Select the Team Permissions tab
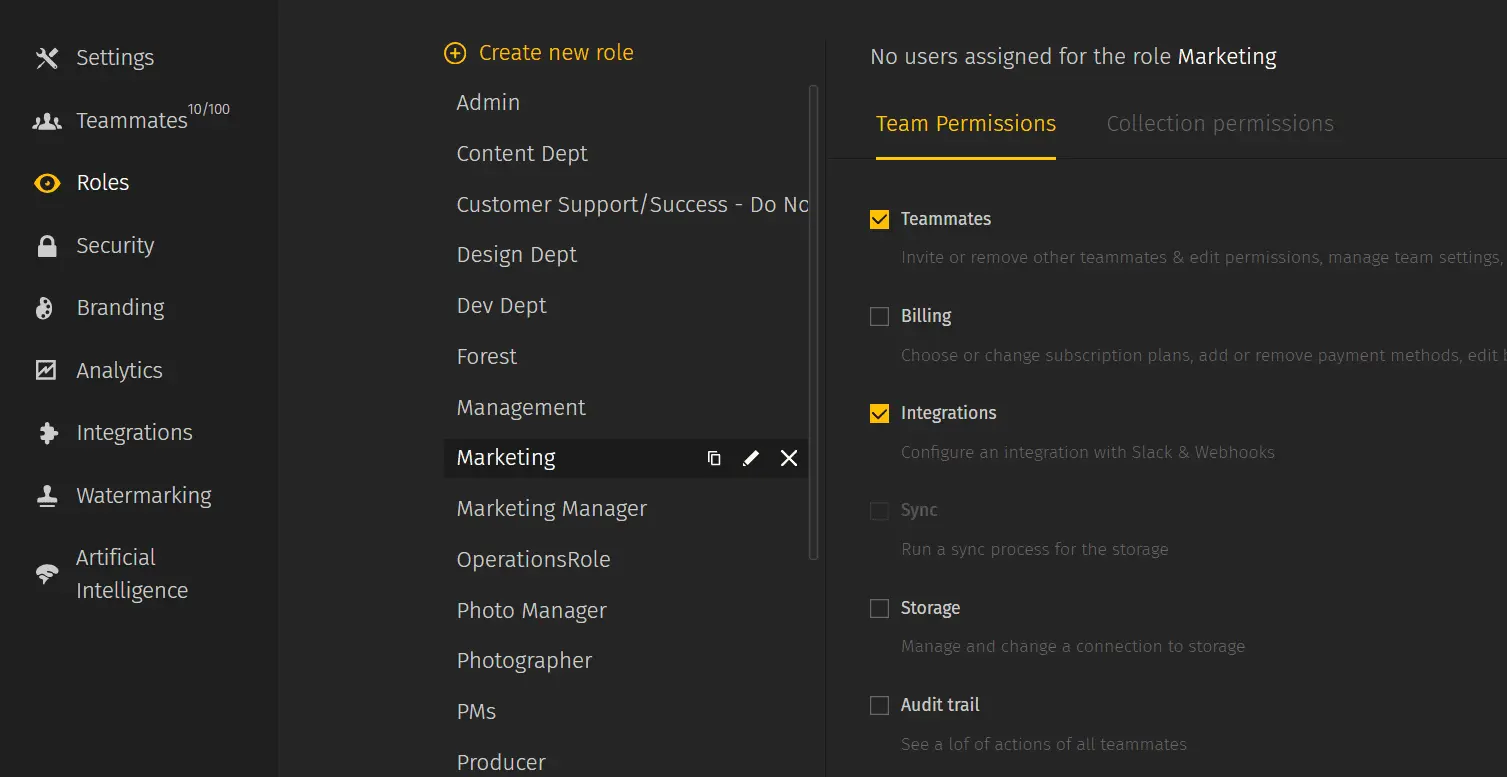Image resolution: width=1507 pixels, height=777 pixels. (x=965, y=123)
